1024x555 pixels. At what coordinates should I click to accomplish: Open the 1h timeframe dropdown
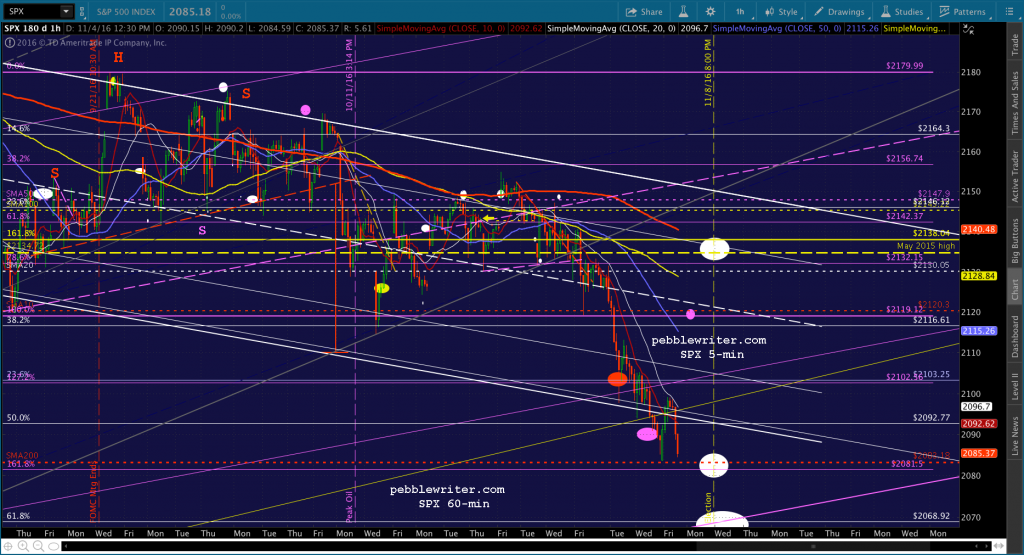[x=741, y=12]
